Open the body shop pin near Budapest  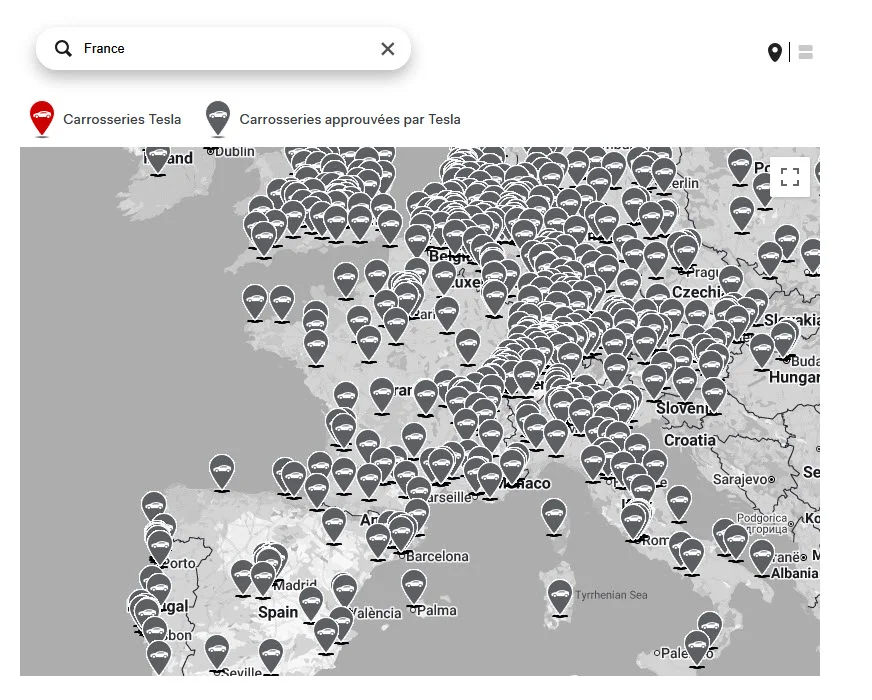(x=783, y=339)
